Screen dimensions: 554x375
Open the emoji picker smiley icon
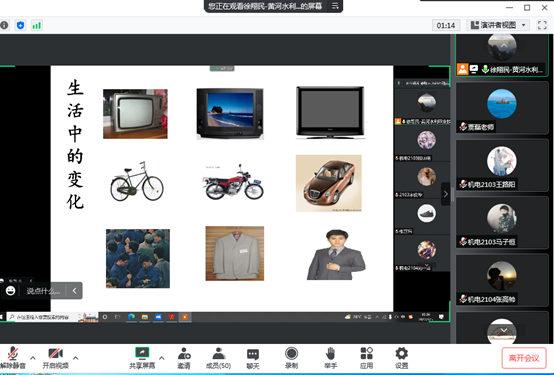tap(11, 291)
